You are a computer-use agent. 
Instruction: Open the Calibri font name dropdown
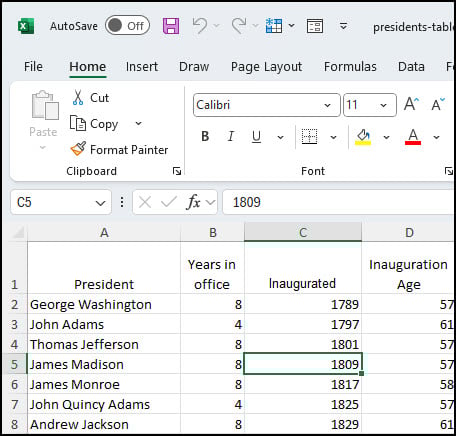(x=327, y=105)
